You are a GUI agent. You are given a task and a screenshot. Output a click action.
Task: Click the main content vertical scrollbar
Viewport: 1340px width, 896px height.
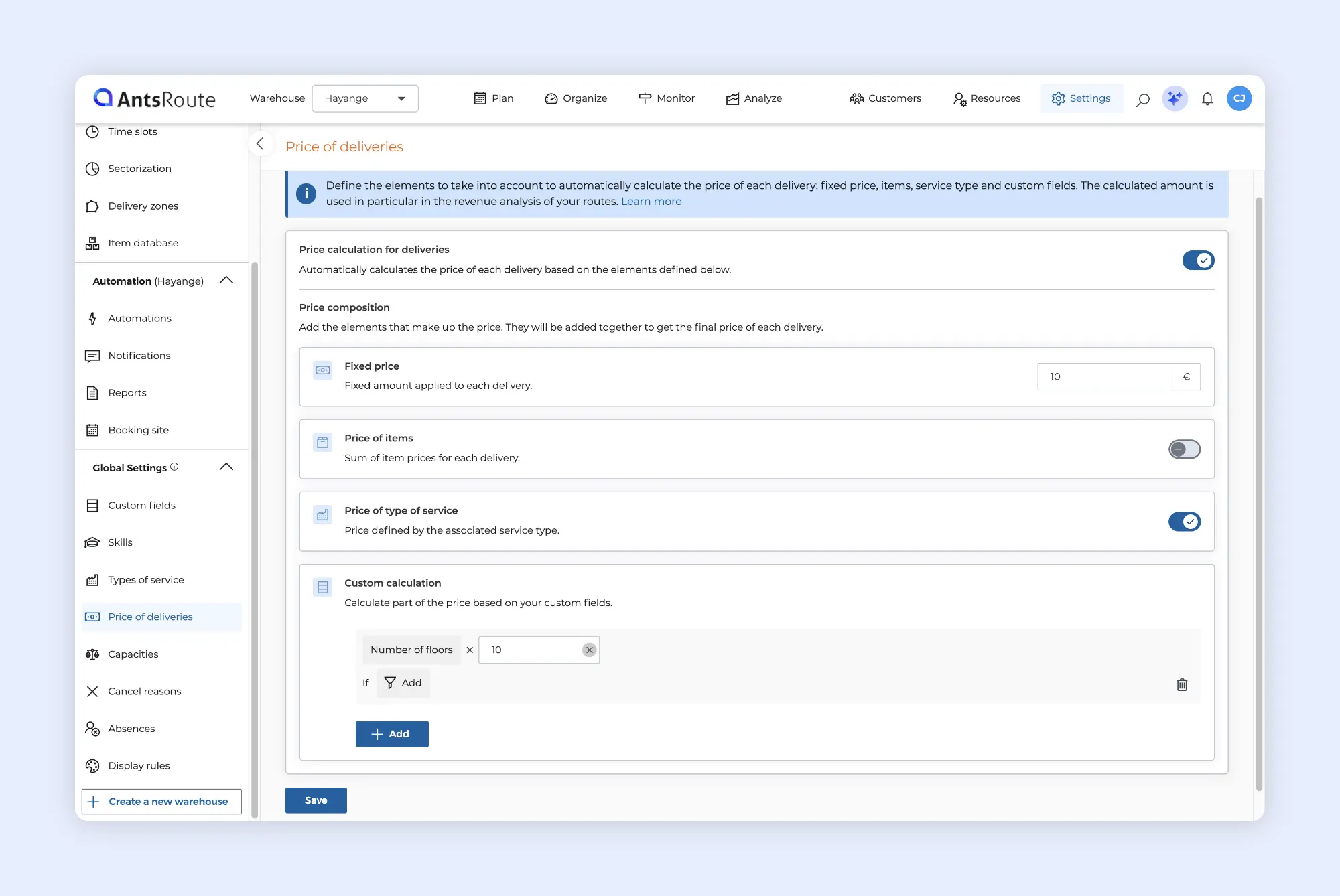(1260, 494)
